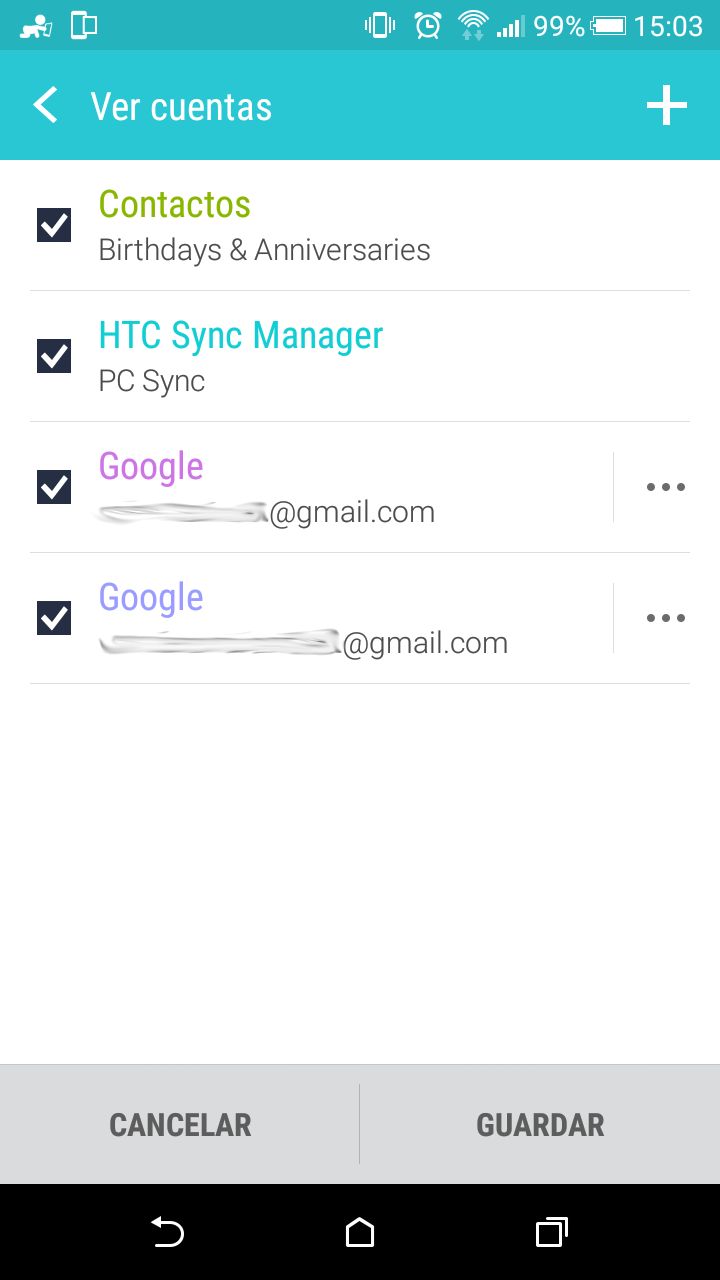Uncheck the HTC Sync Manager checkbox
Image resolution: width=720 pixels, height=1280 pixels.
[54, 356]
